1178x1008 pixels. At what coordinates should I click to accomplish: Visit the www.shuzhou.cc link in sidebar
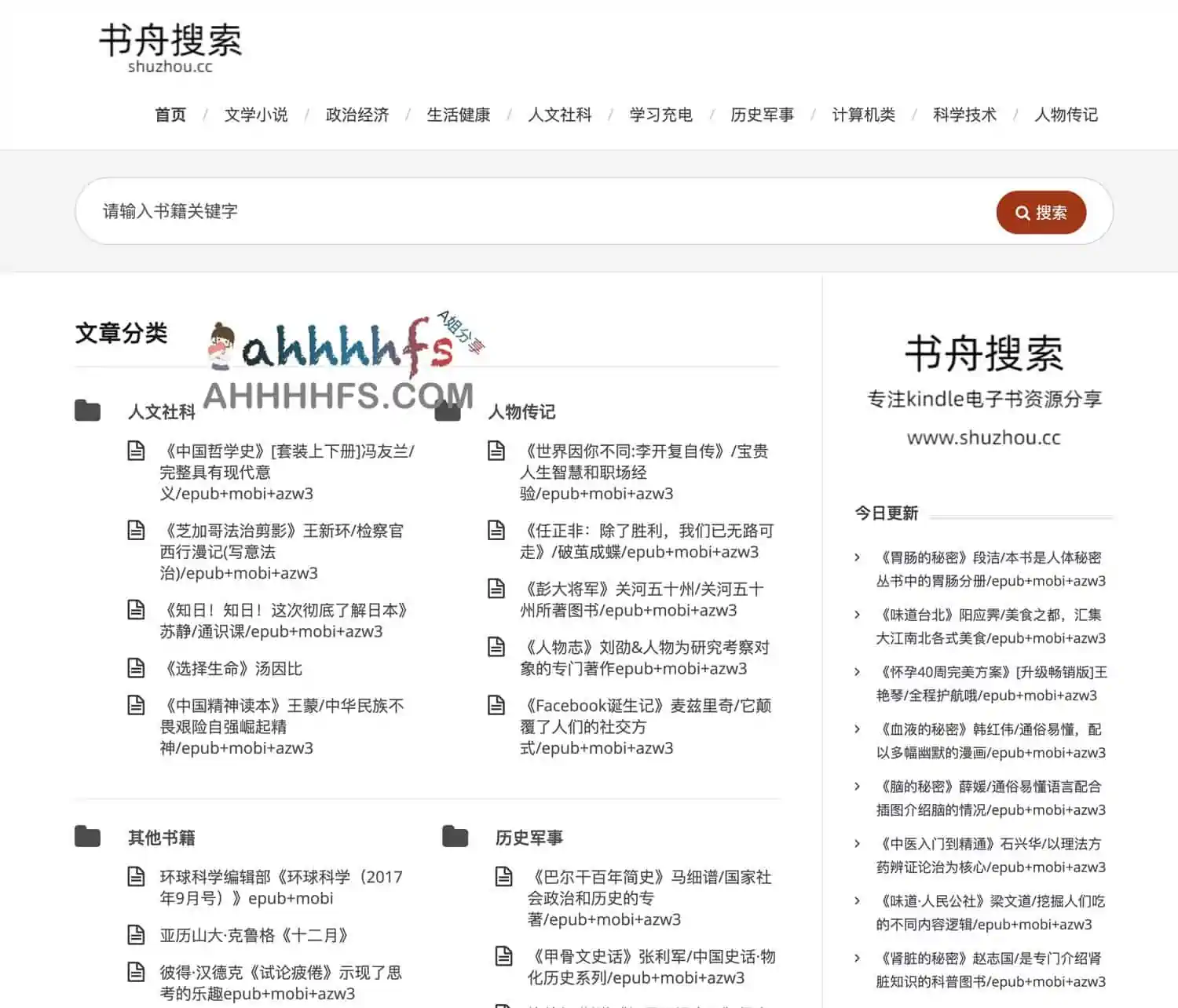982,437
